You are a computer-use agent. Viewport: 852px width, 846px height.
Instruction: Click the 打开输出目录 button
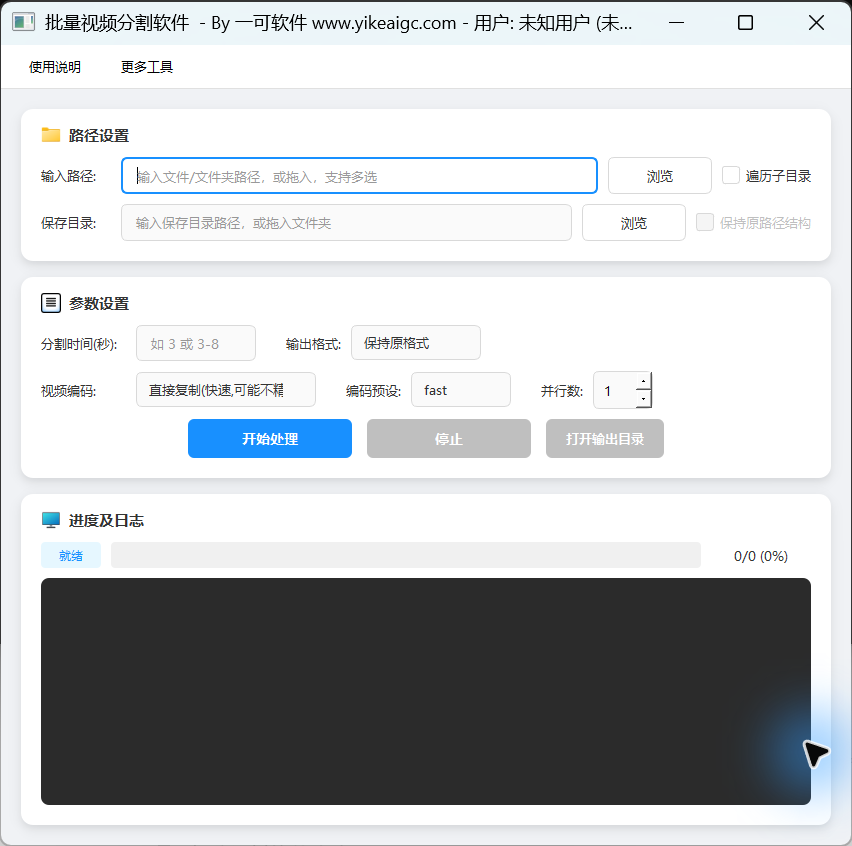tap(605, 438)
